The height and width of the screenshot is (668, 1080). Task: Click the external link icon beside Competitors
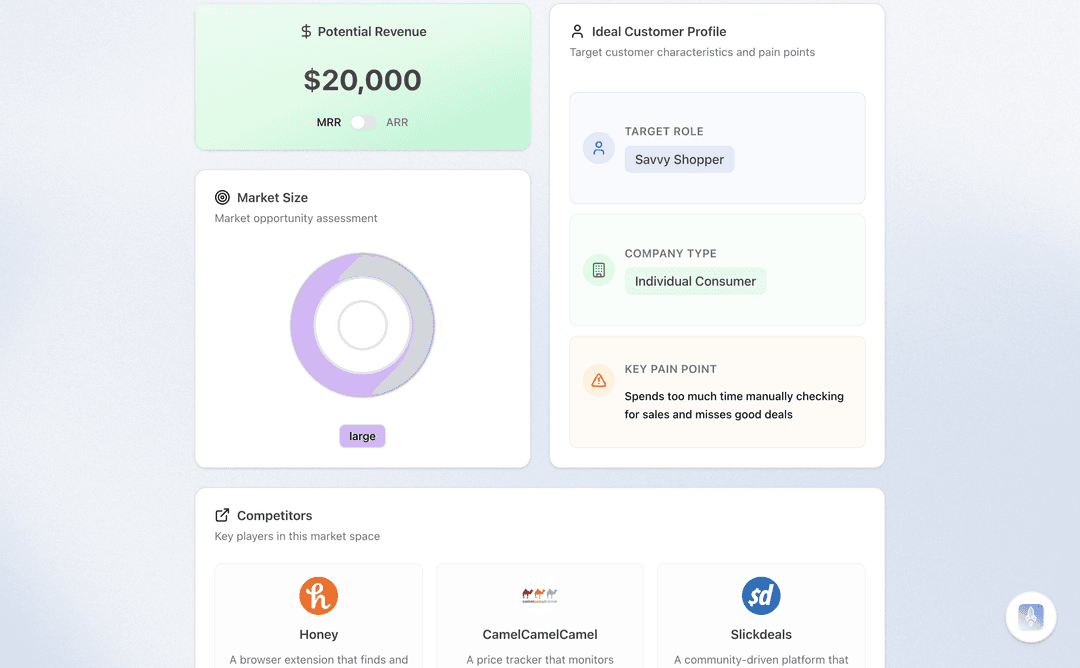(x=222, y=515)
